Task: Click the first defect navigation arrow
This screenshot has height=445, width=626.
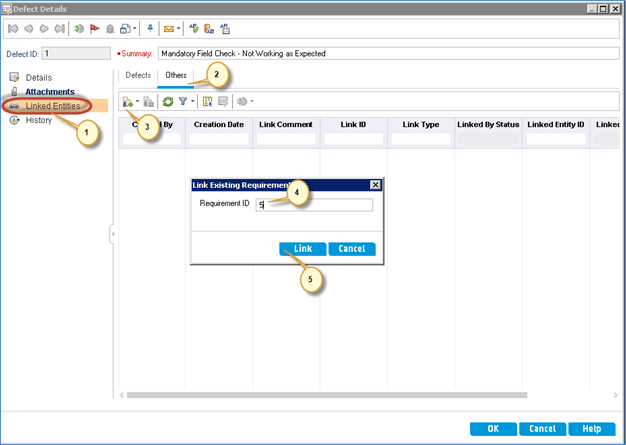Action: (11, 30)
